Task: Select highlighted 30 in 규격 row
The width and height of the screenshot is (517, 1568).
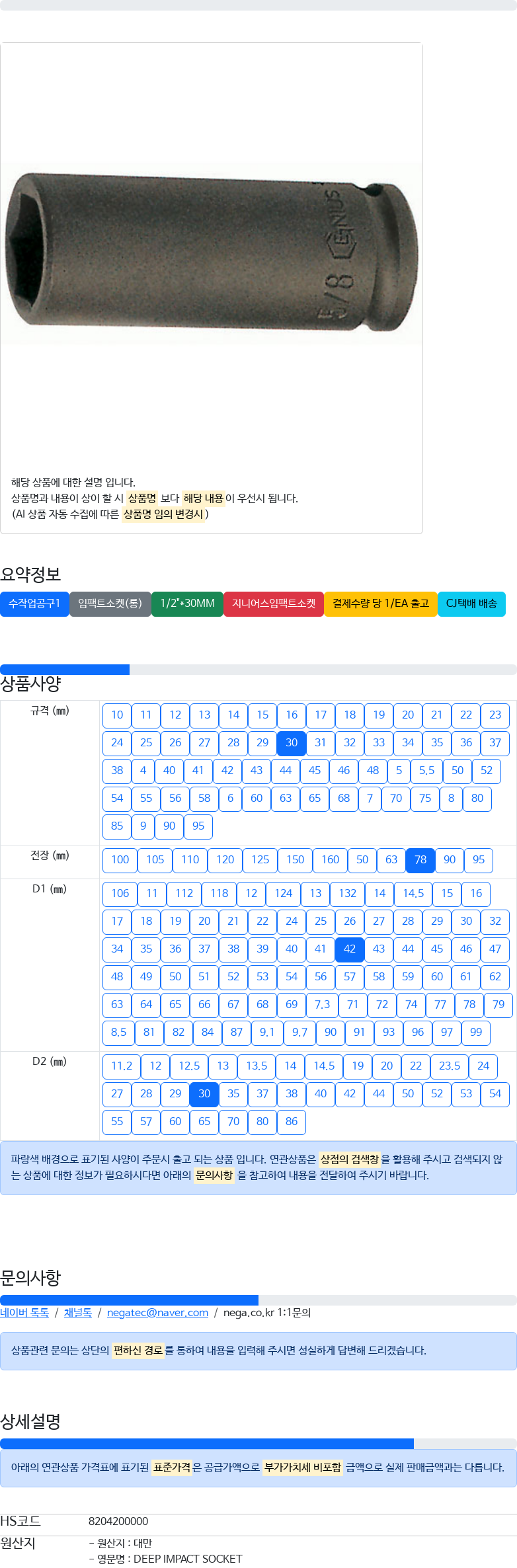Action: click(292, 743)
